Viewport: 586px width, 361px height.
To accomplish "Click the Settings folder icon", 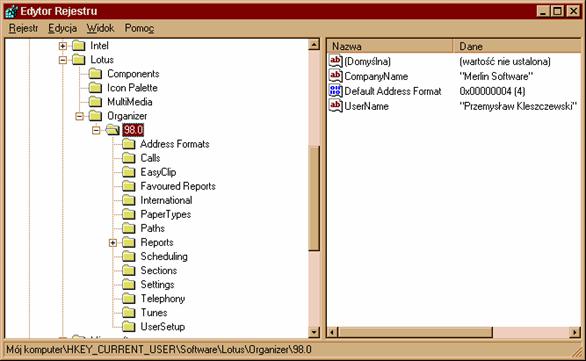I will pyautogui.click(x=129, y=284).
